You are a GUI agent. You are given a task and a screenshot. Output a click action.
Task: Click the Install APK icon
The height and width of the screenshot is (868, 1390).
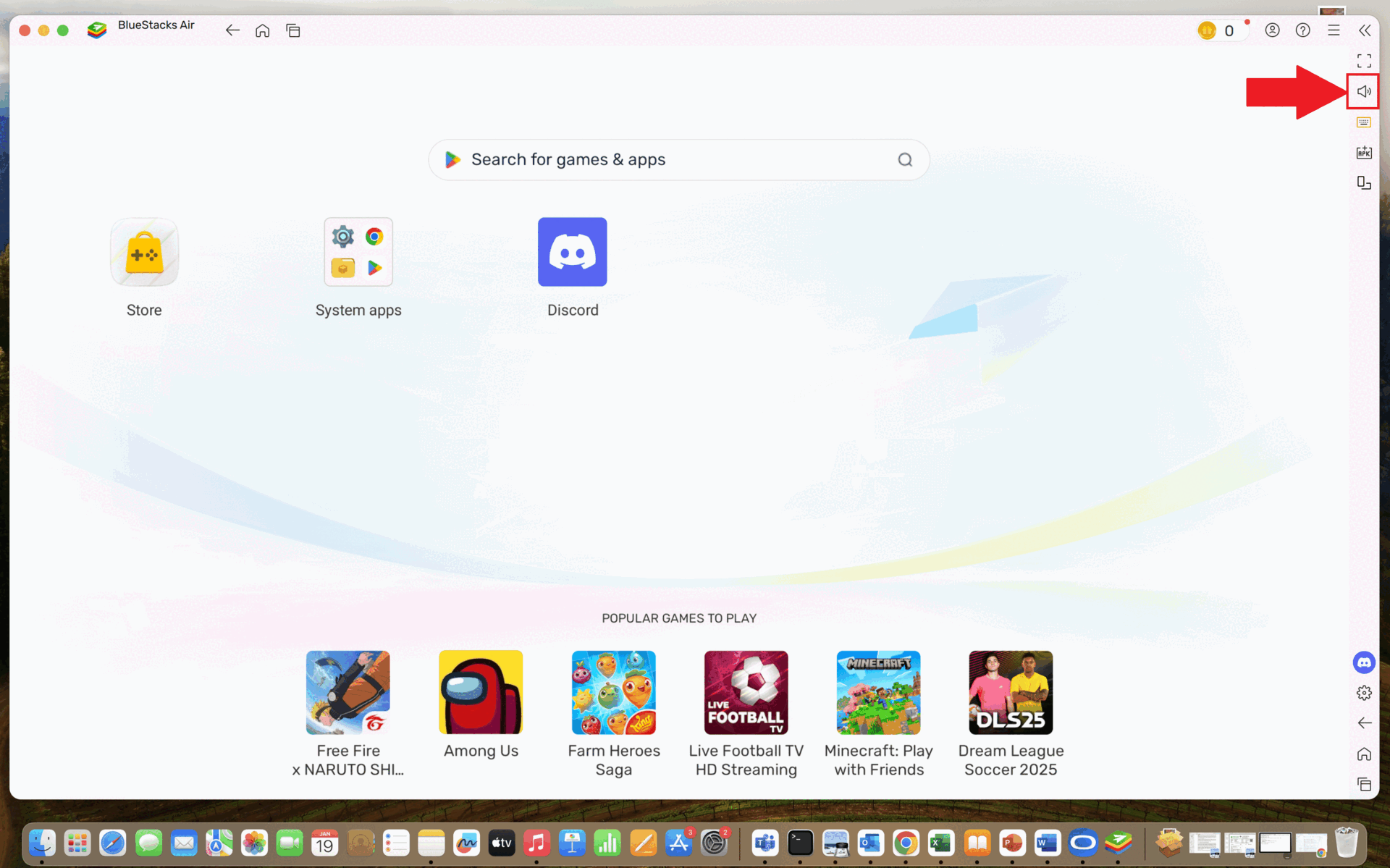tap(1364, 152)
